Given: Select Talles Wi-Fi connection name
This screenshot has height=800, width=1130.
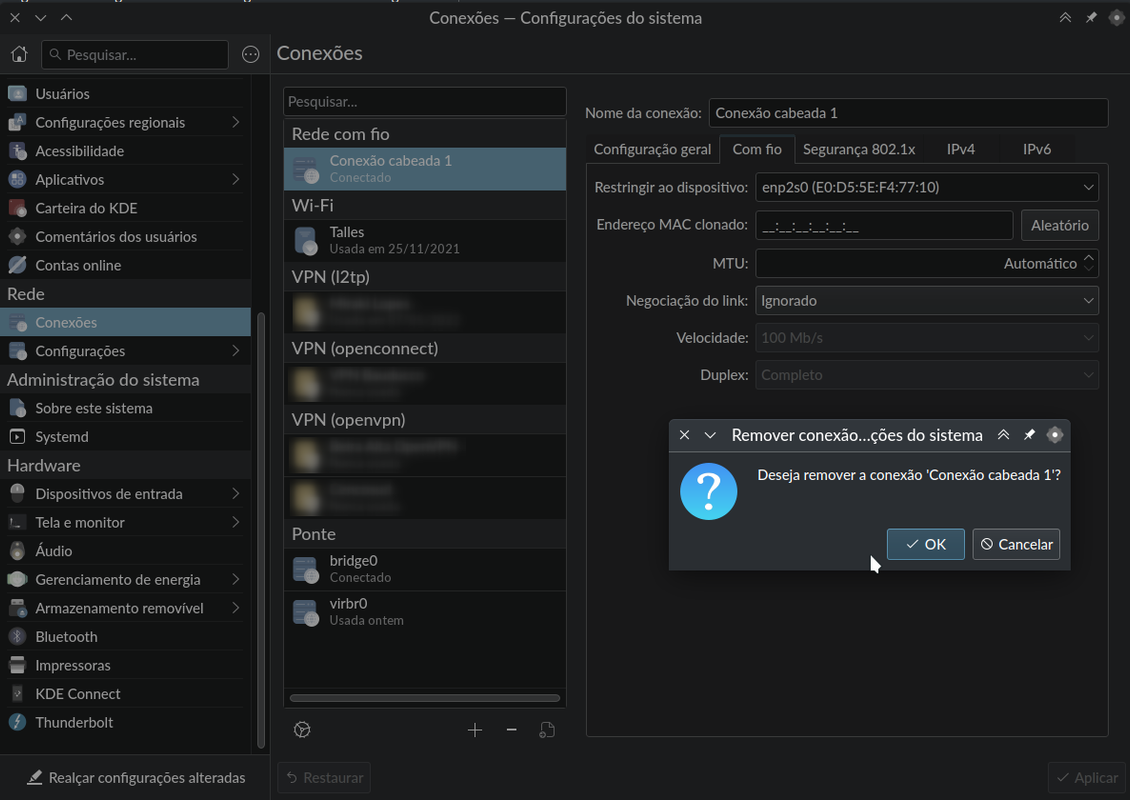Looking at the screenshot, I should (347, 232).
